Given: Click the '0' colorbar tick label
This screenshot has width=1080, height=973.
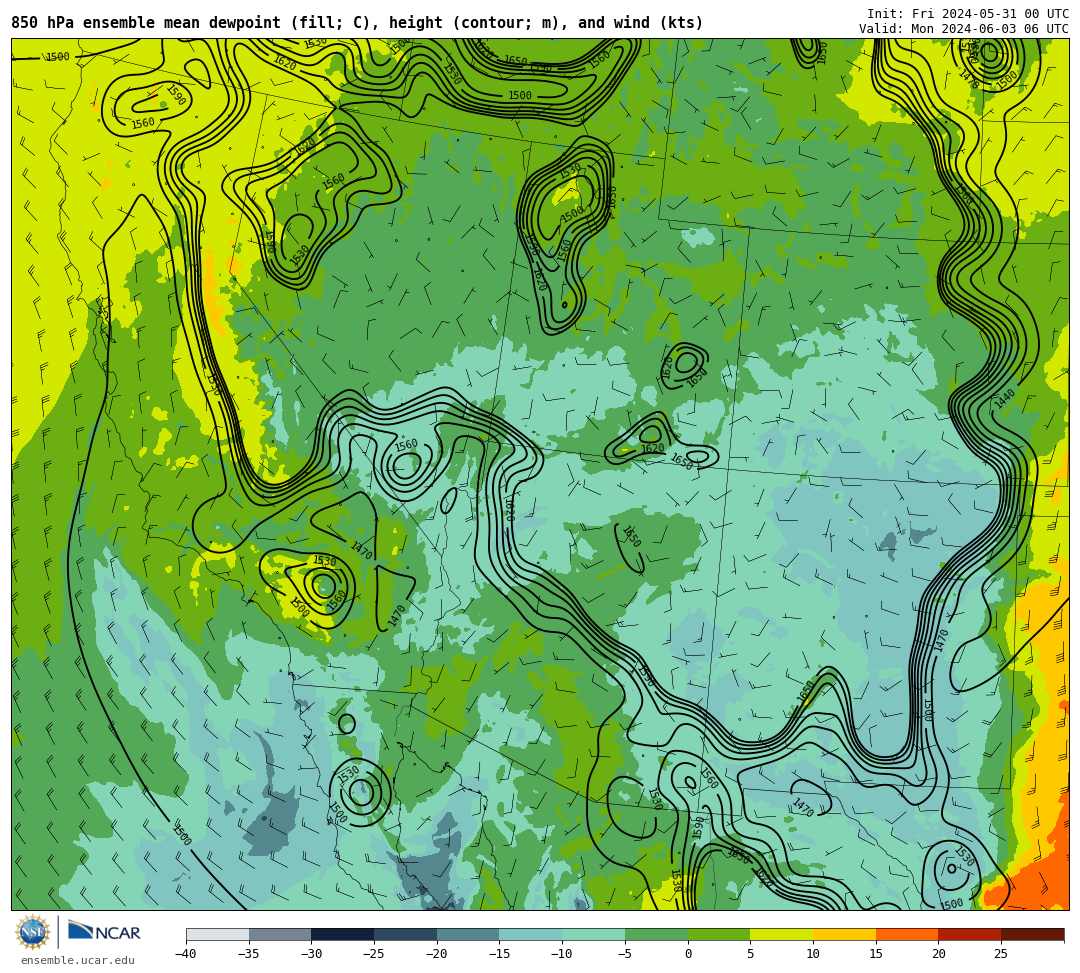Looking at the screenshot, I should coord(688,954).
